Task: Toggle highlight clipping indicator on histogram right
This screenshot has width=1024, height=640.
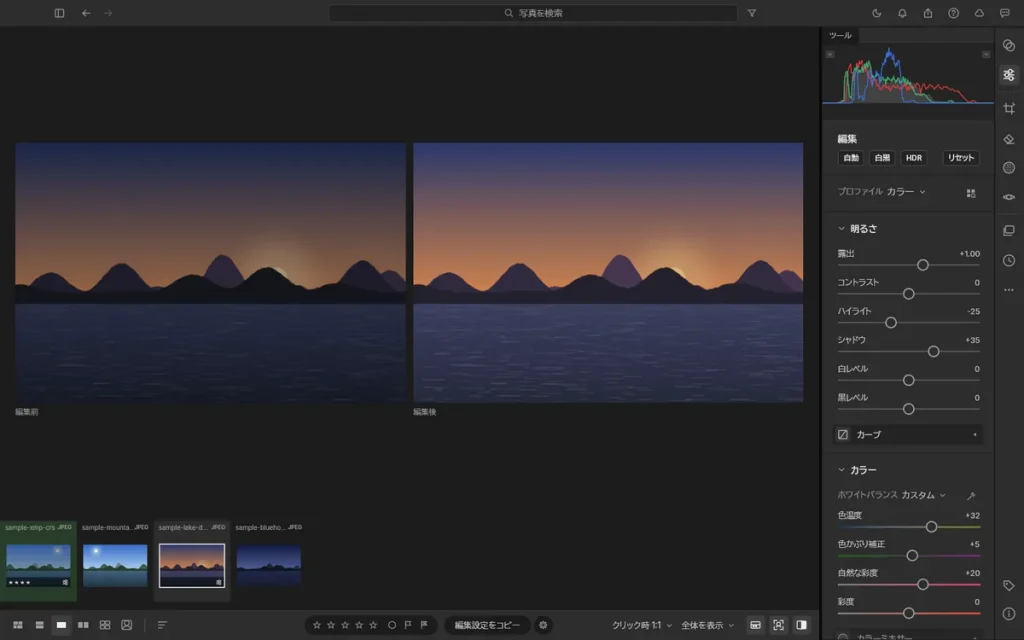Action: pos(985,55)
